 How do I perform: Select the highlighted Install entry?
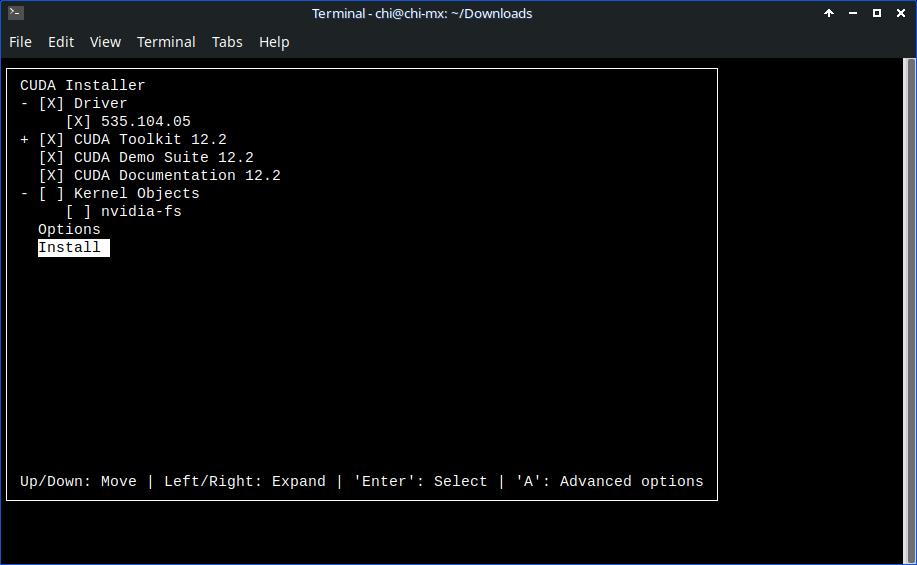tap(74, 247)
